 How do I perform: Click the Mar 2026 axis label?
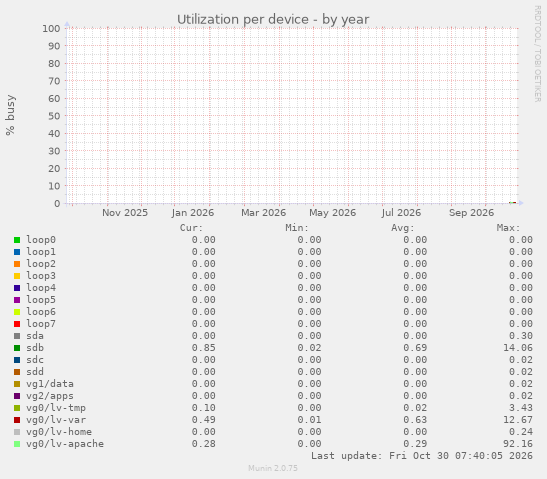coord(263,213)
